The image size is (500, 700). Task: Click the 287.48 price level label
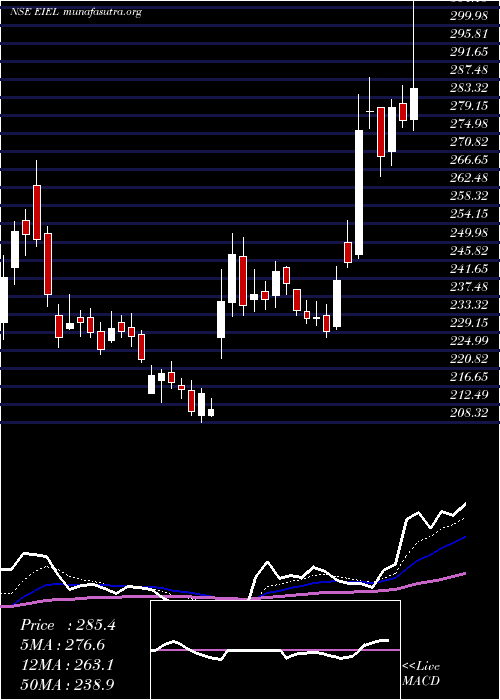[468, 70]
